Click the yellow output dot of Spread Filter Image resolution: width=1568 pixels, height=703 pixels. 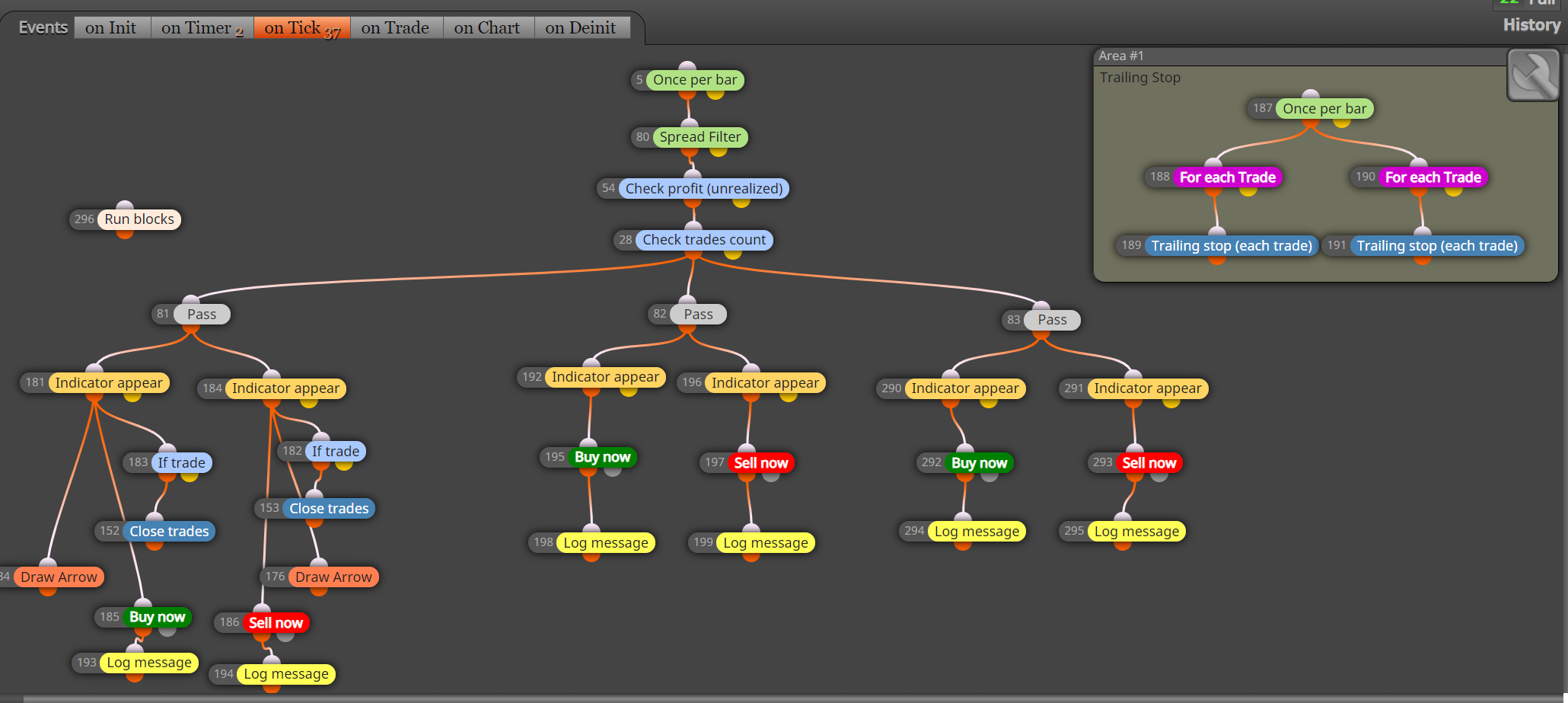coord(719,152)
